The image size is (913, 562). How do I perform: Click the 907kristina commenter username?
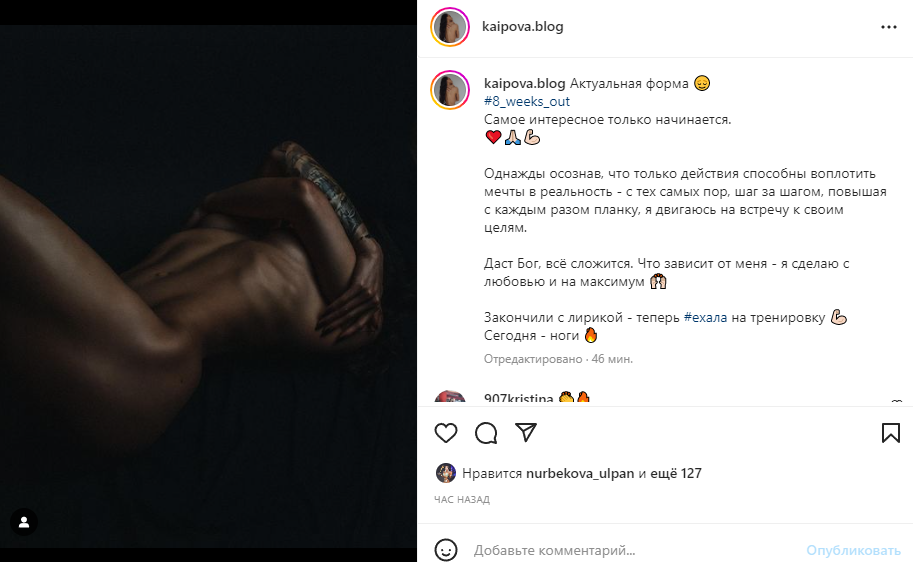tap(518, 398)
